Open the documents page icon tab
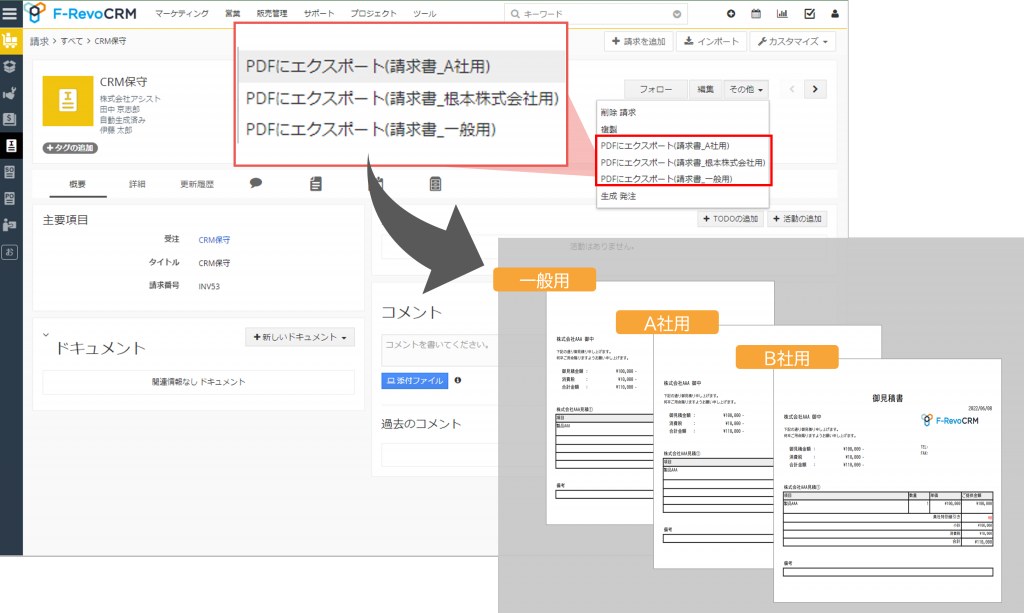The image size is (1024, 613). (x=316, y=184)
